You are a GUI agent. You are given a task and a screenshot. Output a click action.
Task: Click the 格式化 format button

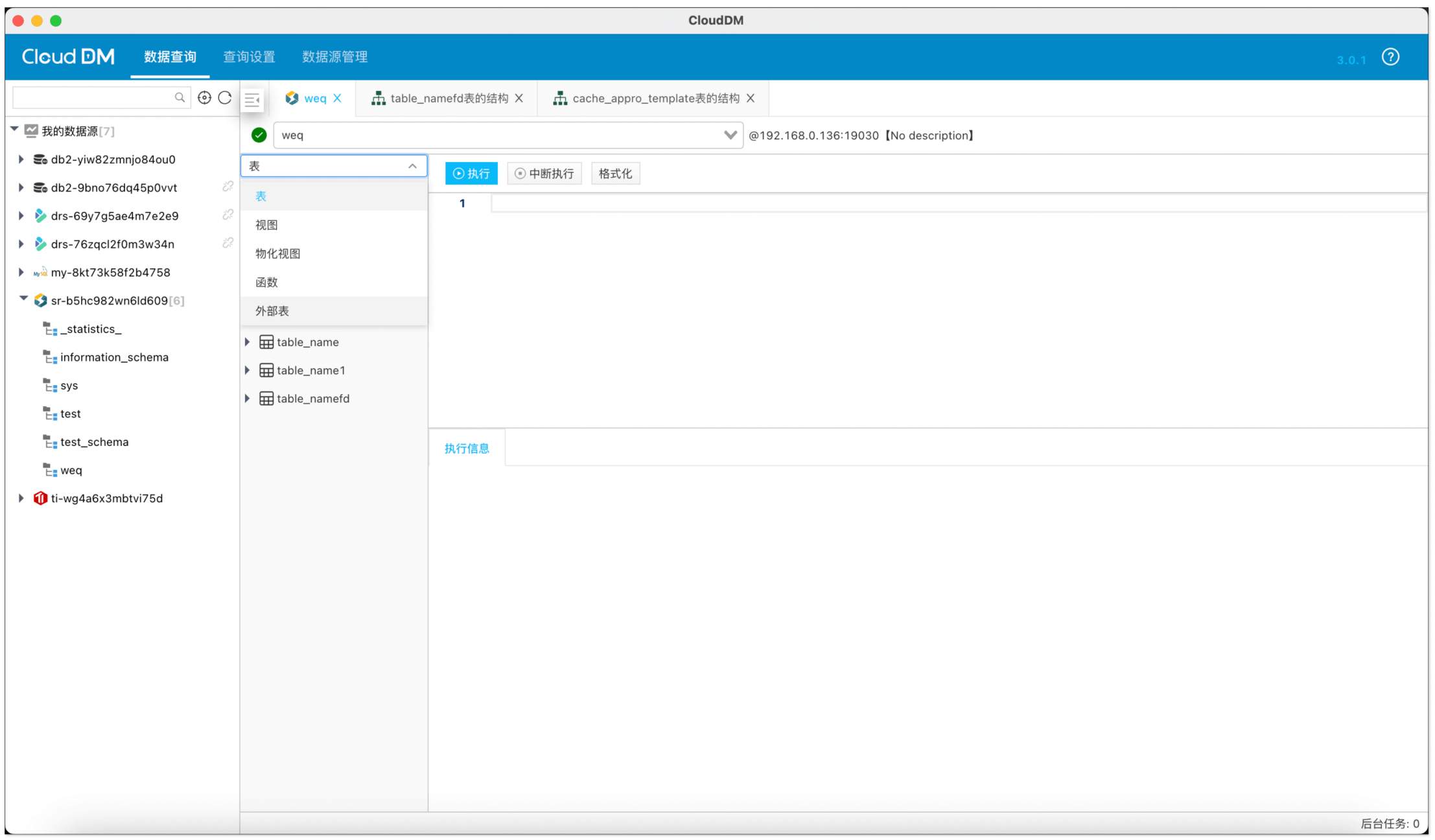coord(615,174)
